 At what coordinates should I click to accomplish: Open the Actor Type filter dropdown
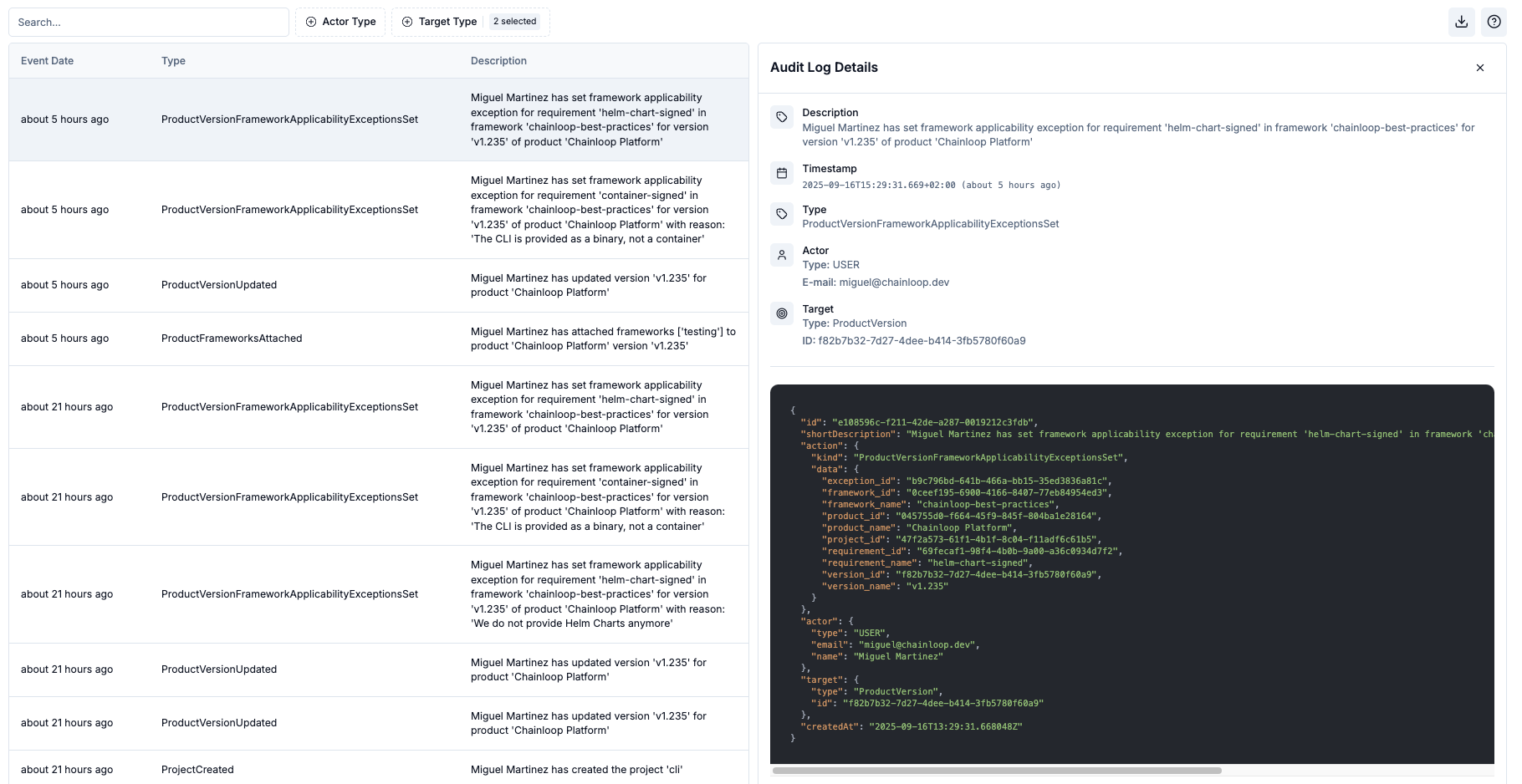[x=340, y=22]
